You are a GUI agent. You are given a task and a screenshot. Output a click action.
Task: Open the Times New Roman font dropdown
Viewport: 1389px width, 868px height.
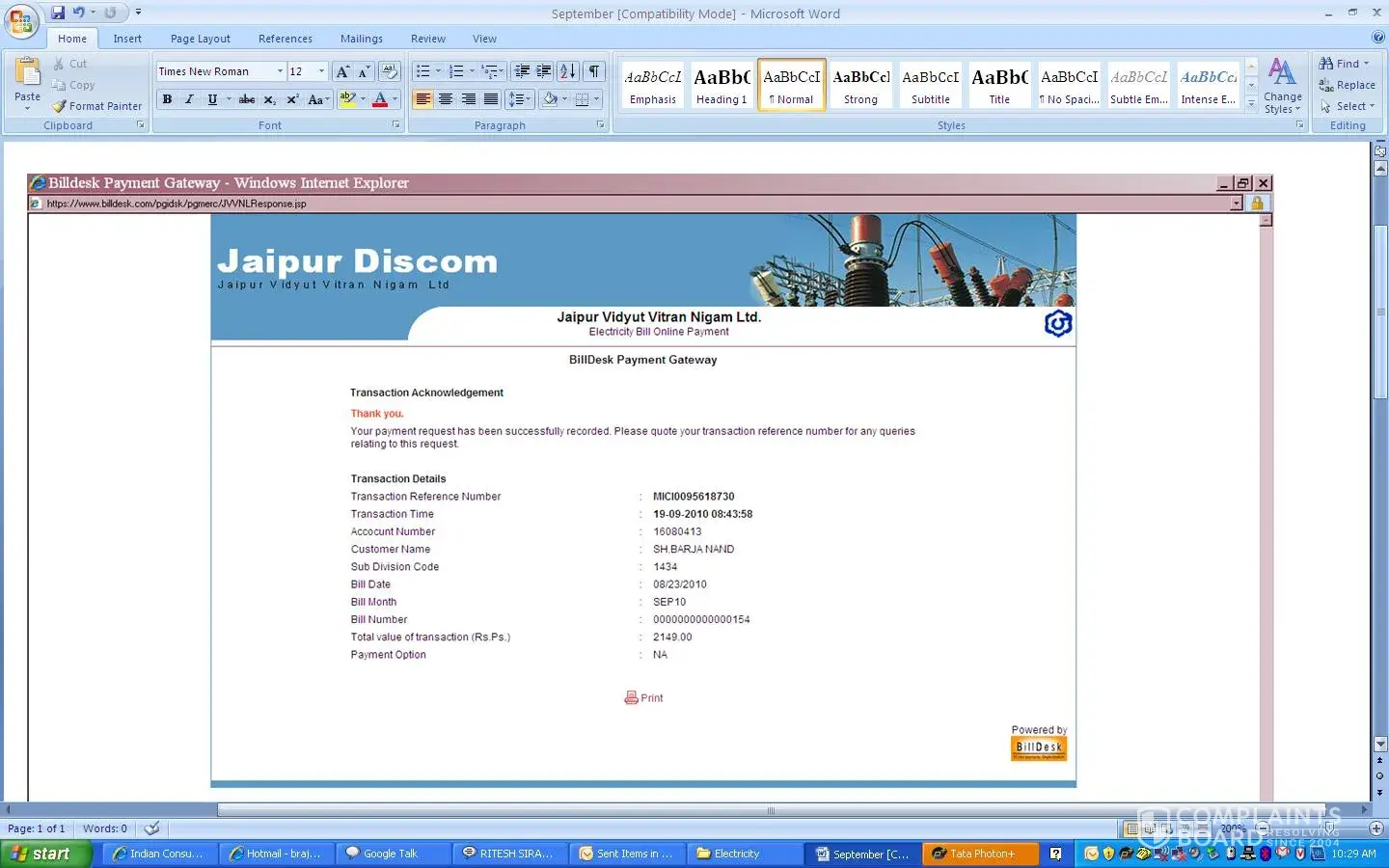(280, 71)
